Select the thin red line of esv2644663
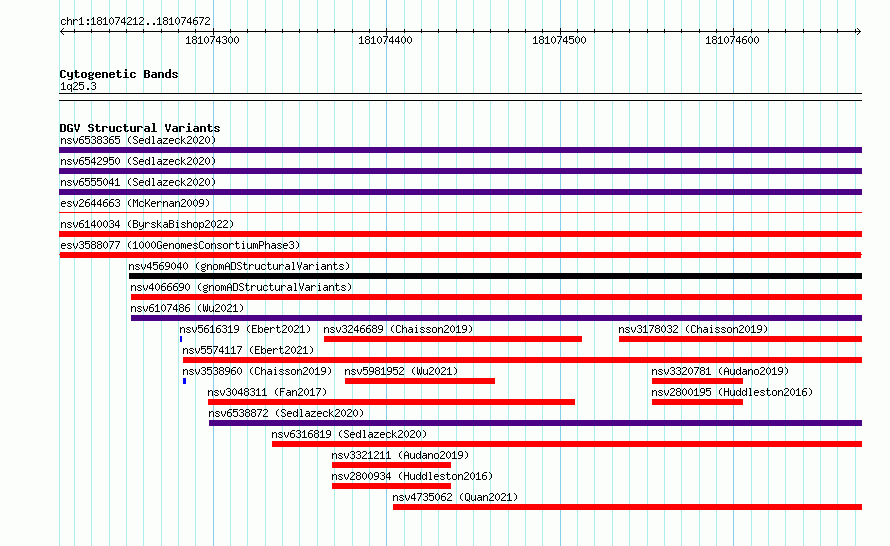 point(460,213)
